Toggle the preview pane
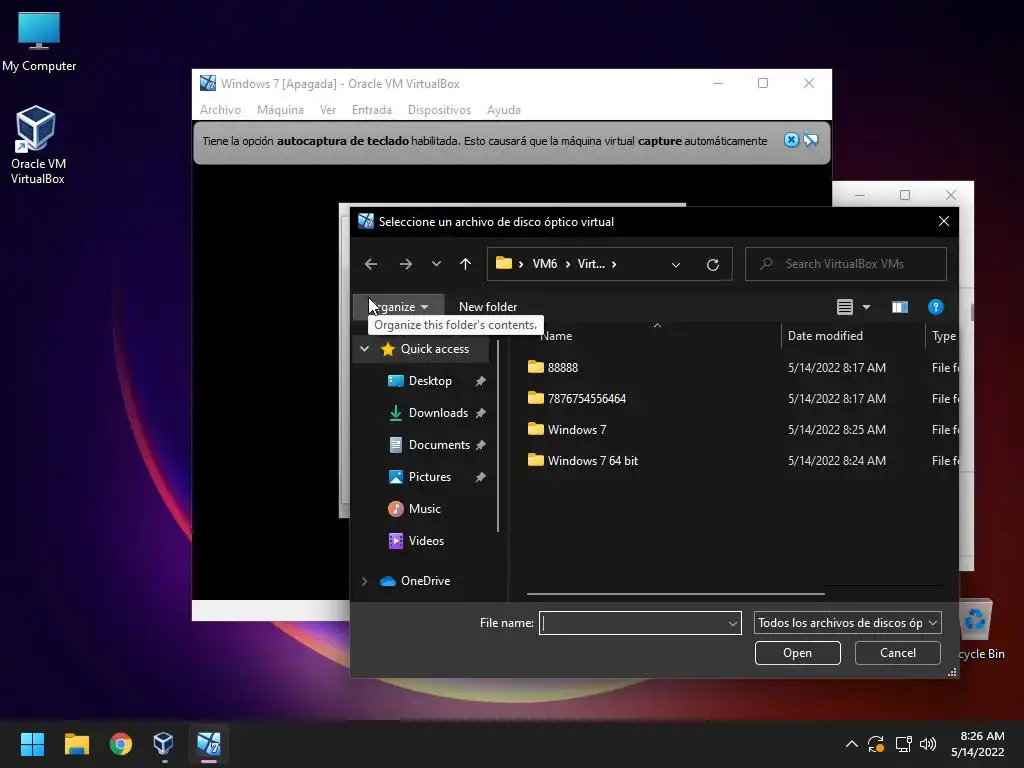 tap(900, 307)
